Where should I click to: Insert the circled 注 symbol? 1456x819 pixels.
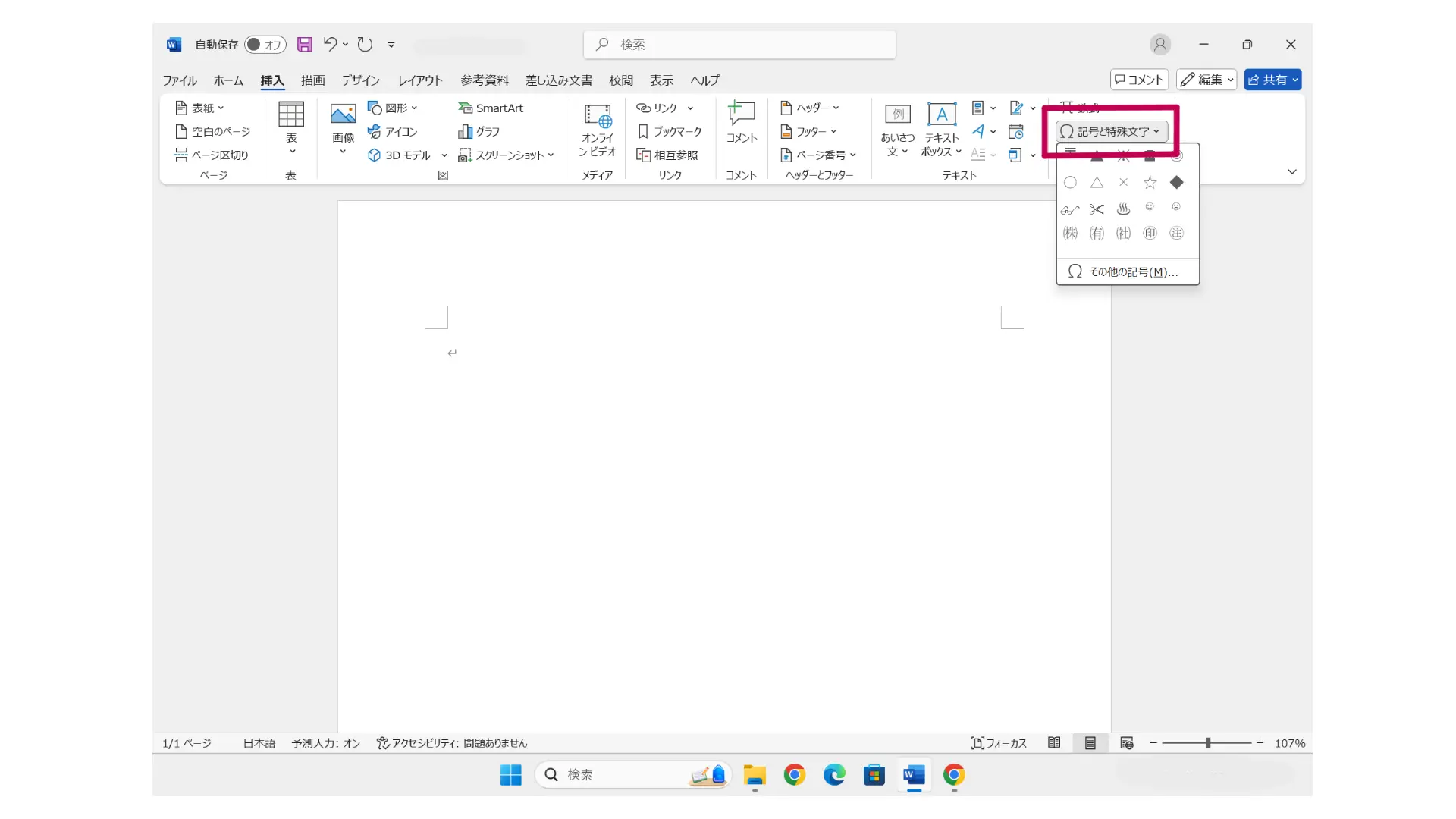click(1176, 234)
